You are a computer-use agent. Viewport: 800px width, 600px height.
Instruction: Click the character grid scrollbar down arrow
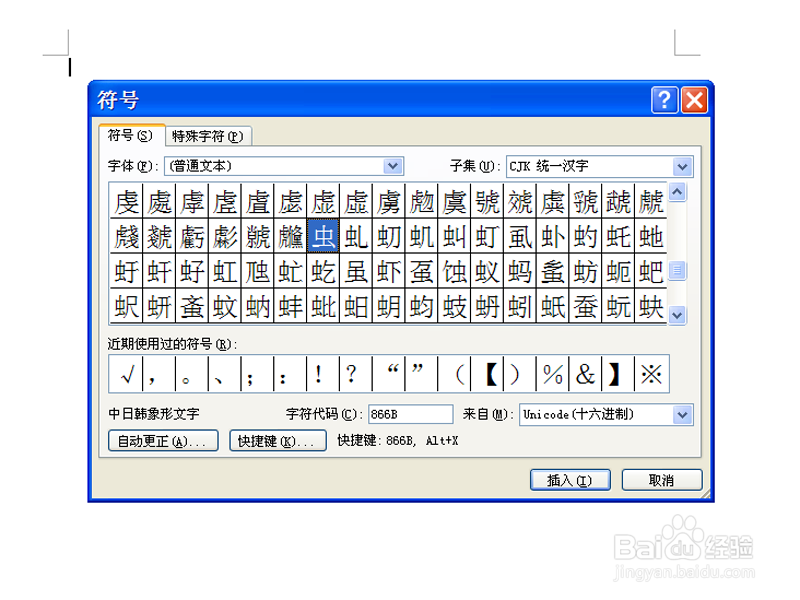pyautogui.click(x=677, y=315)
